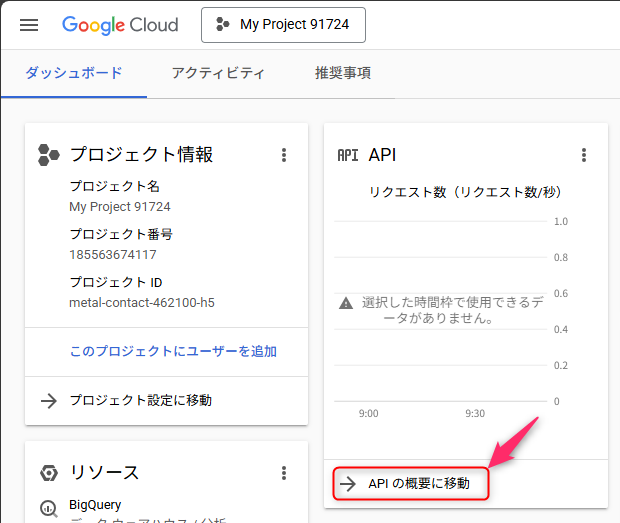620x523 pixels.
Task: Click the 9:00 time axis label
Action: [x=369, y=413]
